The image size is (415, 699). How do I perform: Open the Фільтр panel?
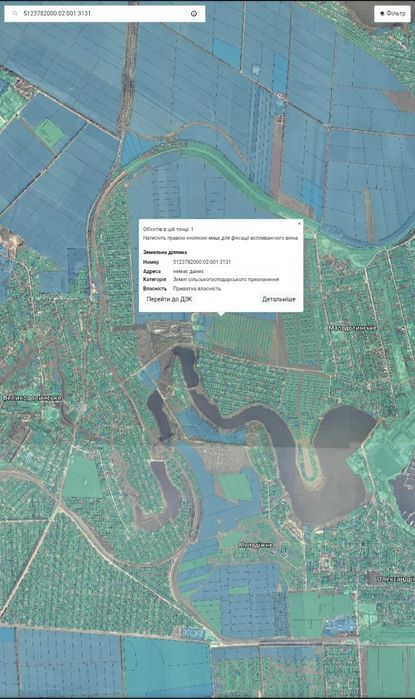coord(392,13)
